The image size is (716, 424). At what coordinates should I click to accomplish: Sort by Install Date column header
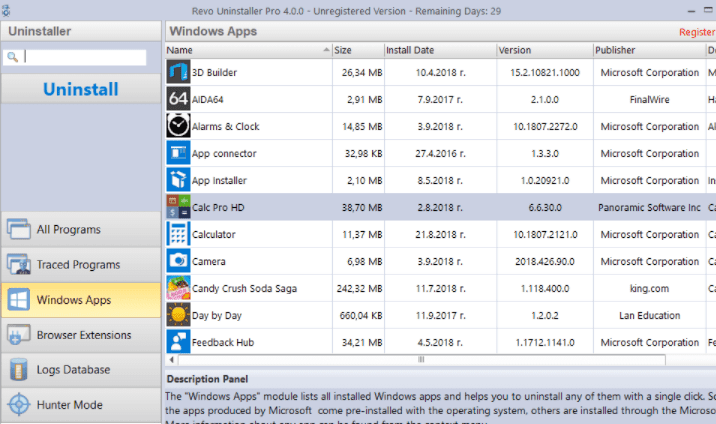pyautogui.click(x=440, y=50)
